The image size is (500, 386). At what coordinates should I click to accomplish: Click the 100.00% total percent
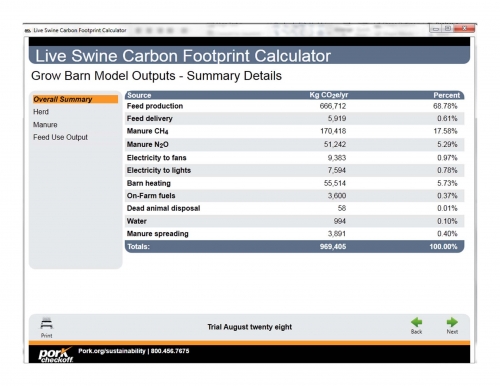tap(443, 247)
